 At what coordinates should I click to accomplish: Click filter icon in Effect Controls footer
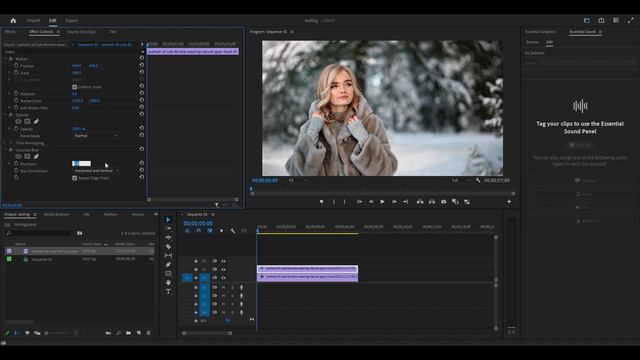pyautogui.click(x=217, y=205)
